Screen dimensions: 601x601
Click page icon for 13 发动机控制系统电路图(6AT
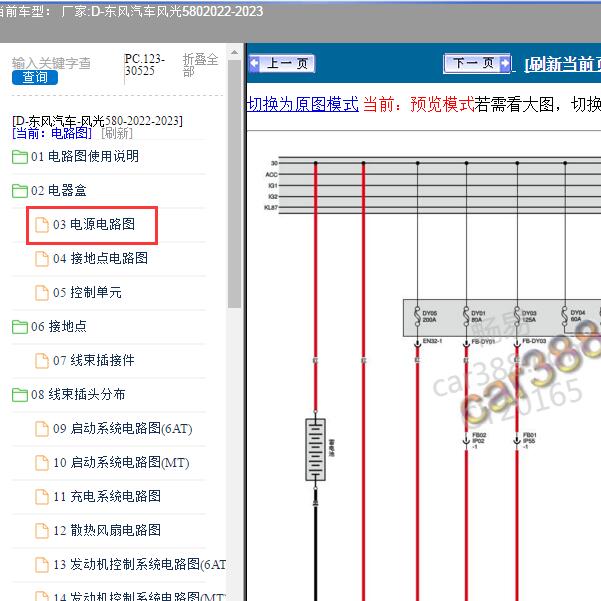pos(42,565)
